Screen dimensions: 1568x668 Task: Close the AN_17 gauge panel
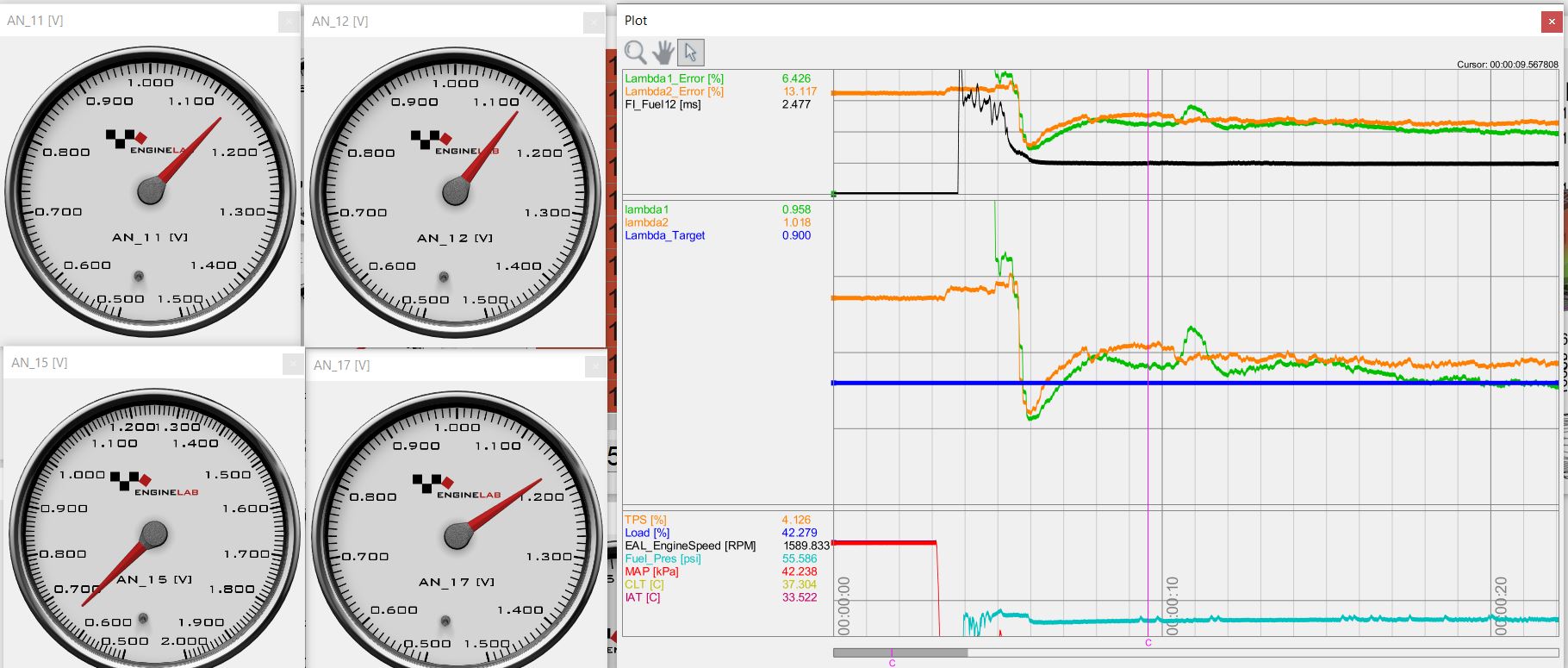[x=594, y=366]
